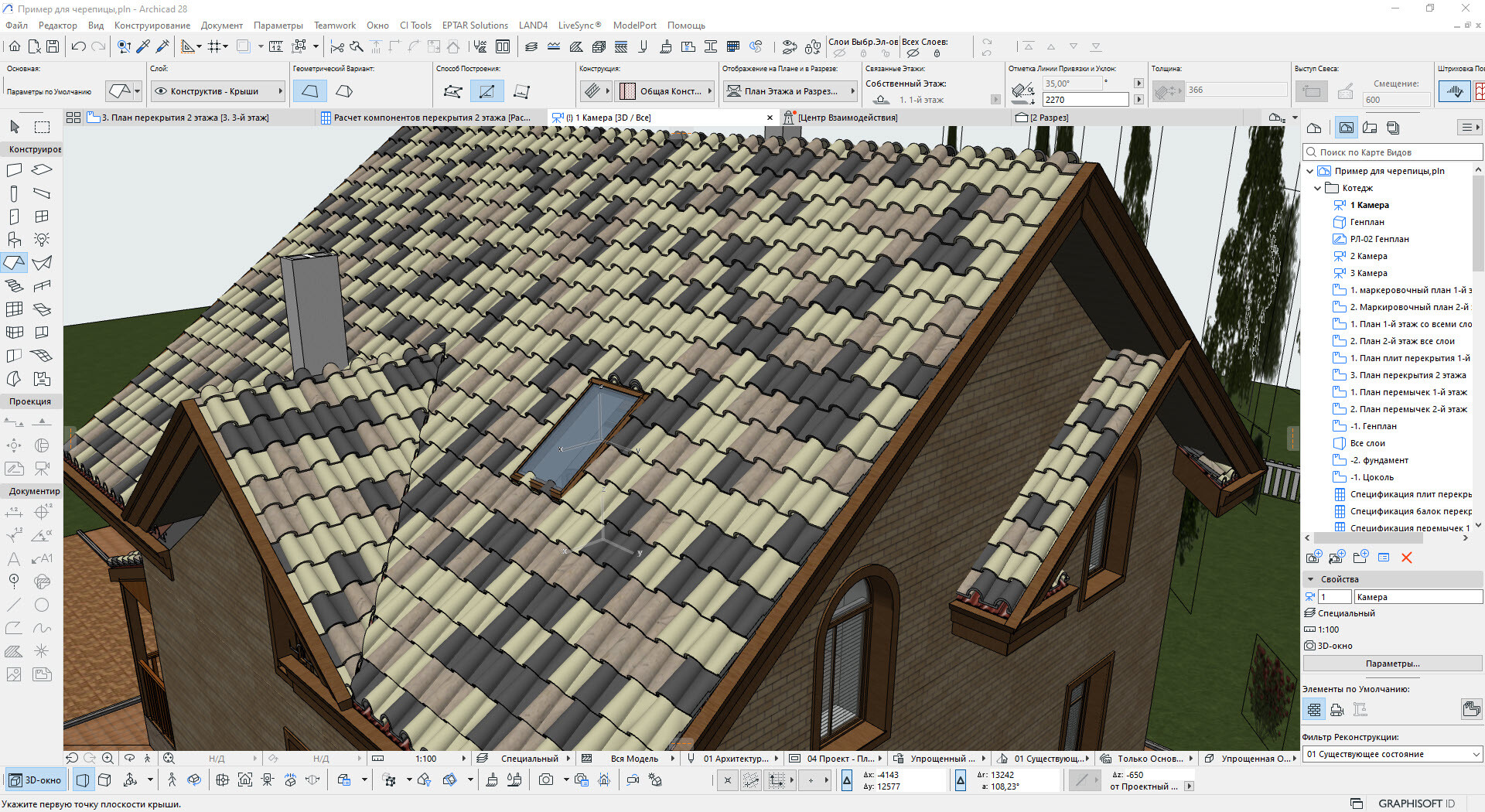Click the Undo arrow icon
The height and width of the screenshot is (812, 1485).
(78, 46)
